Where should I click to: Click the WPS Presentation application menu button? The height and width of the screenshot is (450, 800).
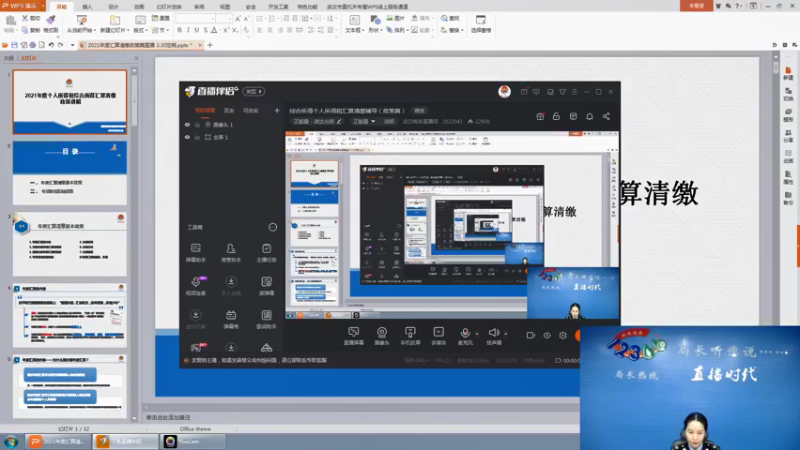23,6
